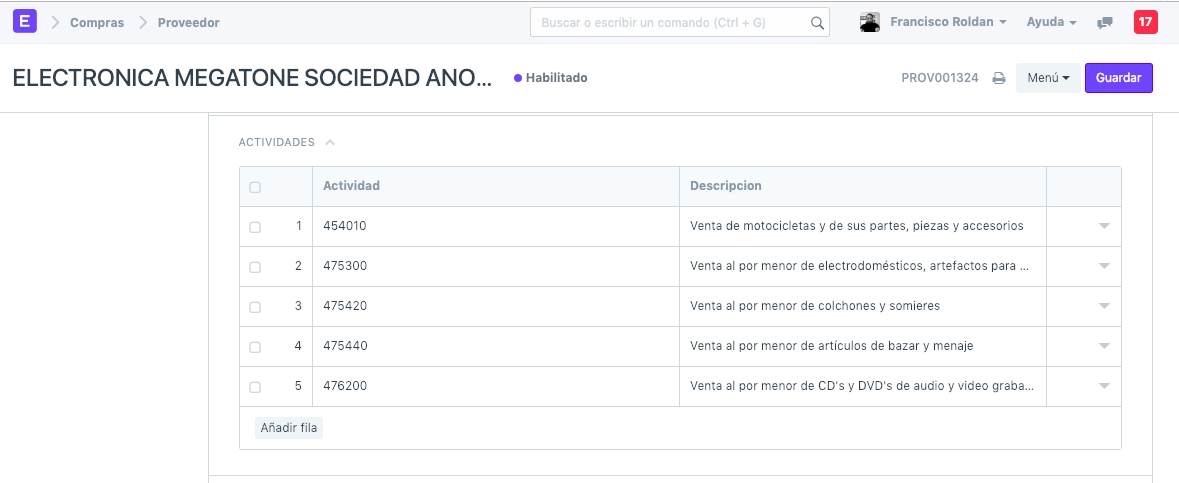Screen dimensions: 1179x483
Task: Open the Menú dropdown
Action: point(1048,78)
